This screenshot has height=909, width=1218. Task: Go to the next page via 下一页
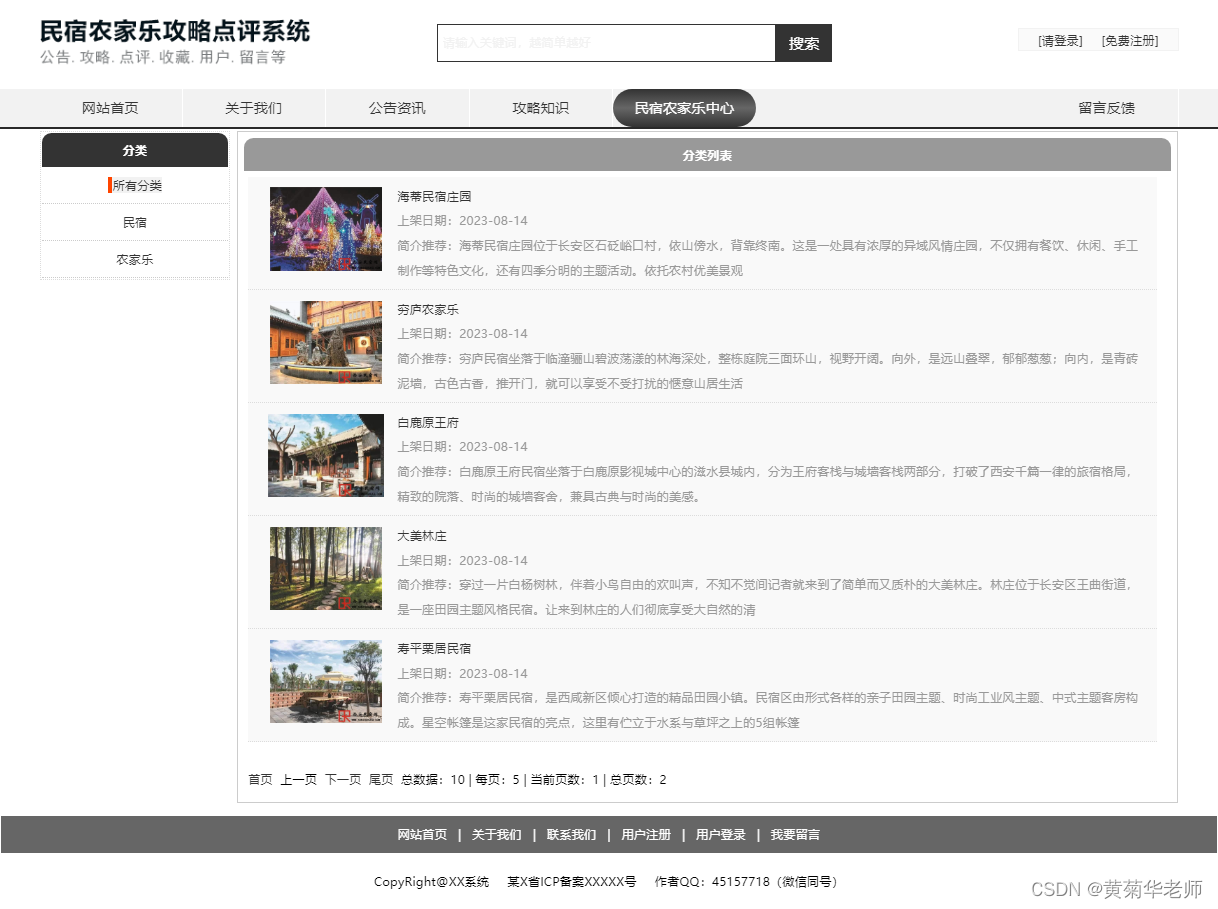[x=341, y=779]
